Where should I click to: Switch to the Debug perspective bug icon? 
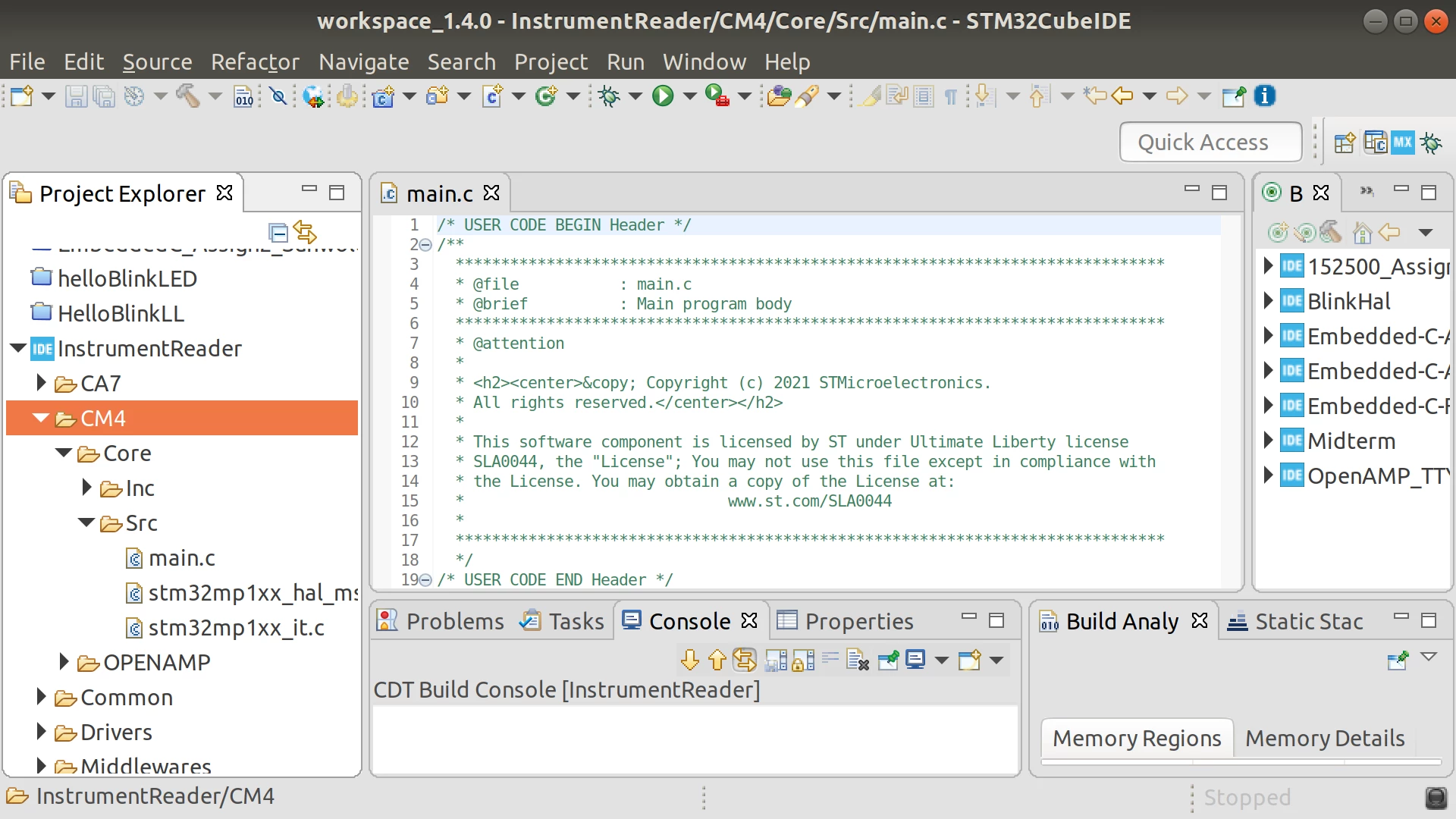pyautogui.click(x=1432, y=143)
